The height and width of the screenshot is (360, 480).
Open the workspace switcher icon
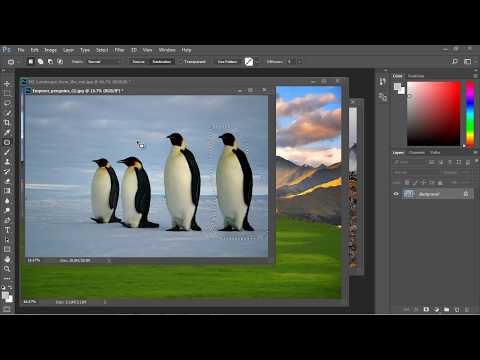point(468,61)
